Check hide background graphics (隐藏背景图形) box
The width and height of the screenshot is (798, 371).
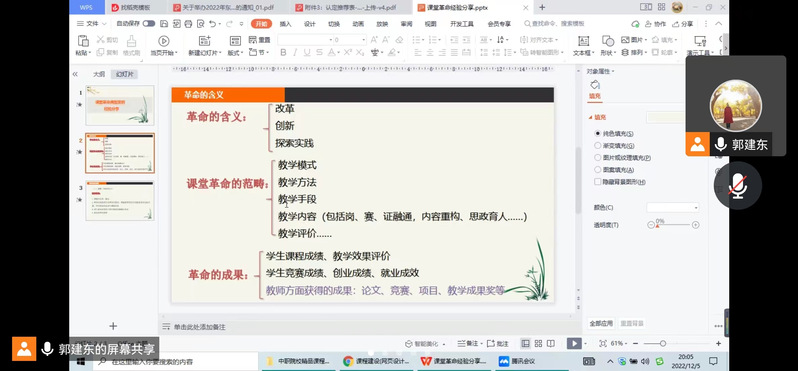coord(597,182)
